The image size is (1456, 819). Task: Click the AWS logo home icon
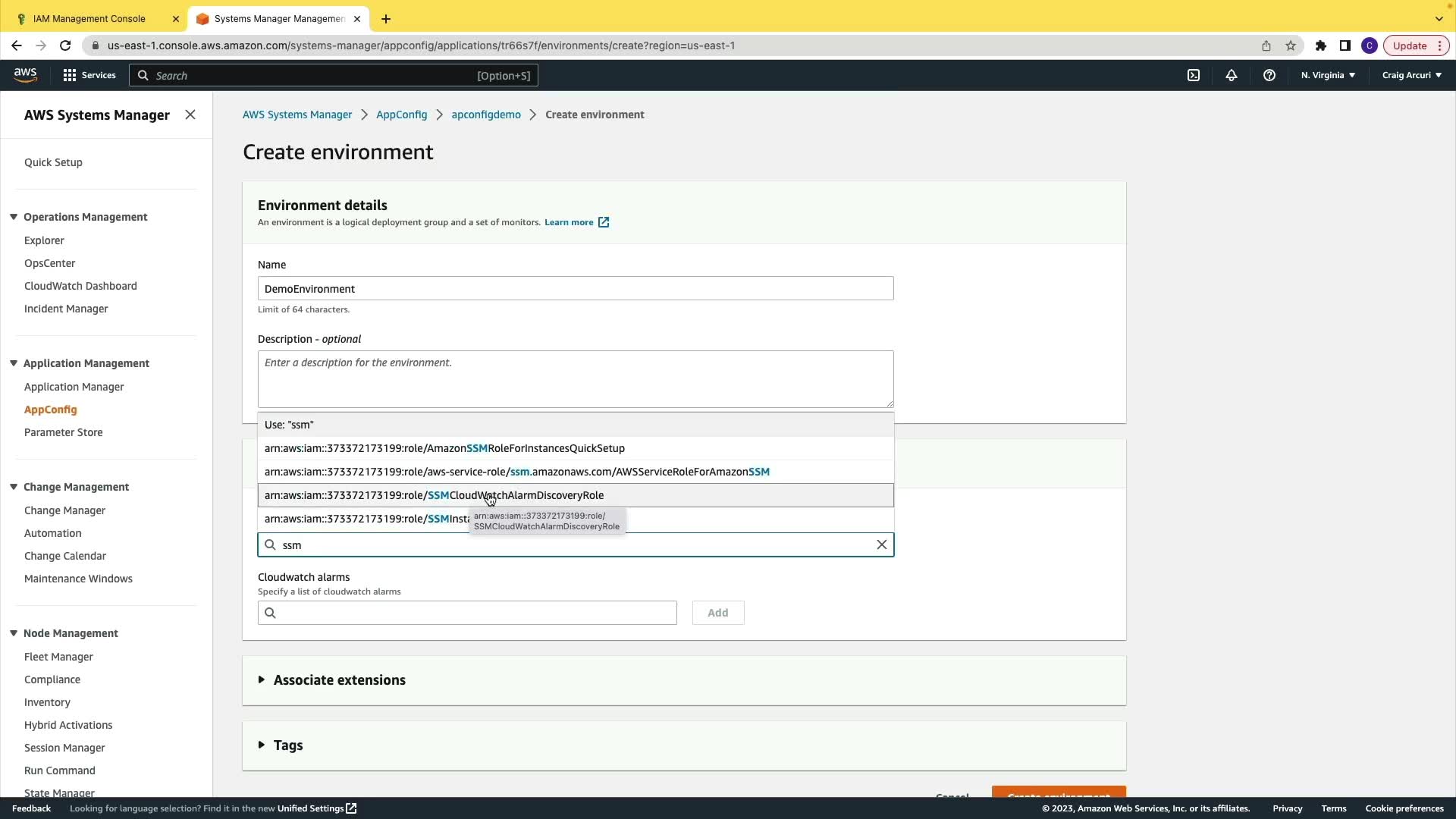tap(25, 74)
